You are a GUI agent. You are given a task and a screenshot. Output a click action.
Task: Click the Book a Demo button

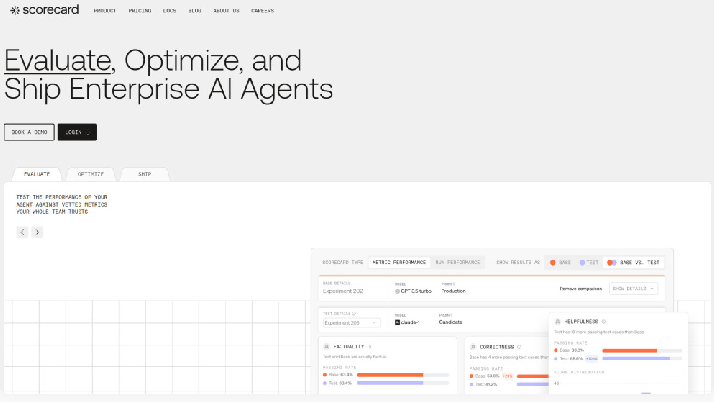click(29, 132)
